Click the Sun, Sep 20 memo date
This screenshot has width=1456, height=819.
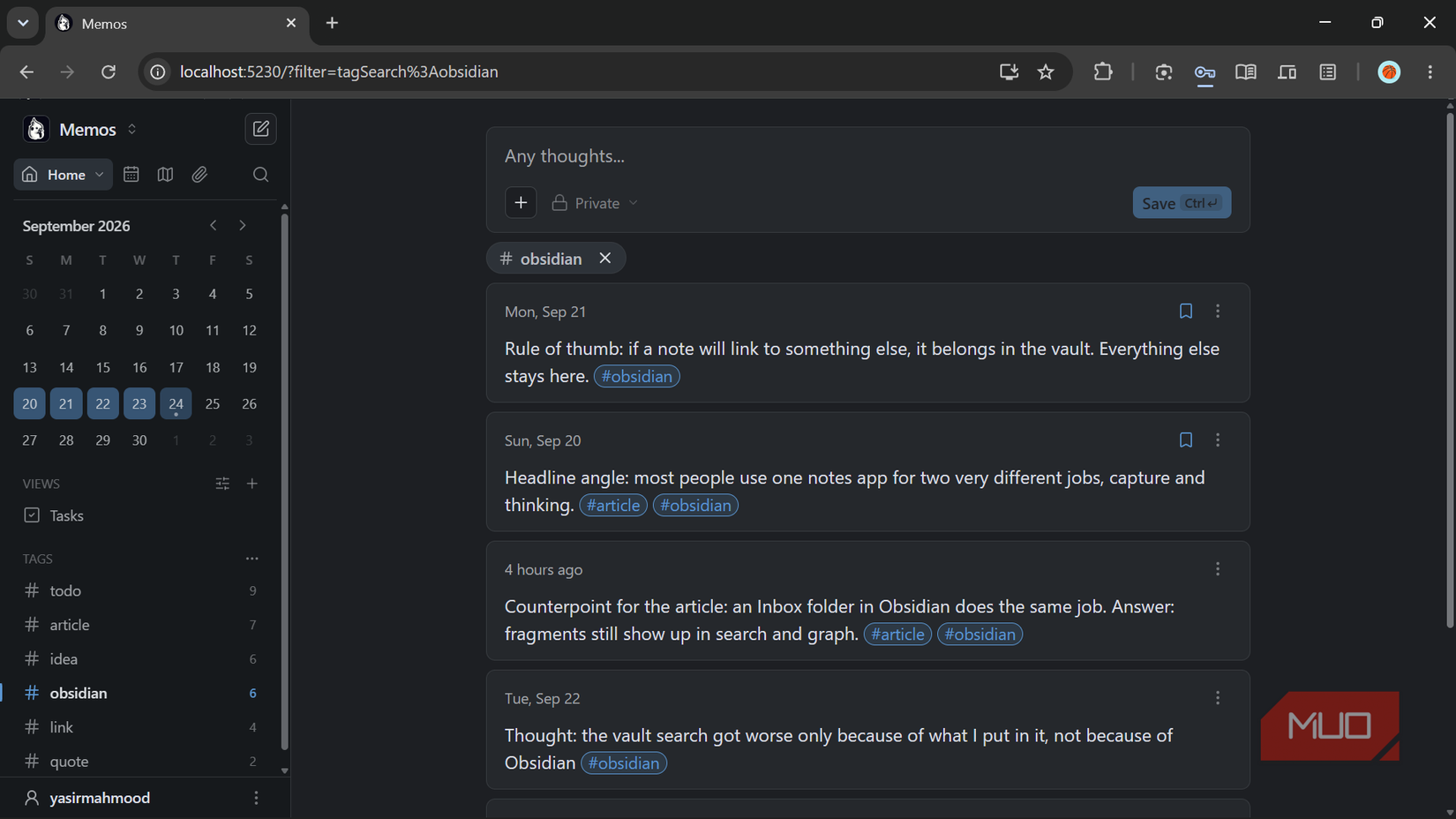click(543, 440)
